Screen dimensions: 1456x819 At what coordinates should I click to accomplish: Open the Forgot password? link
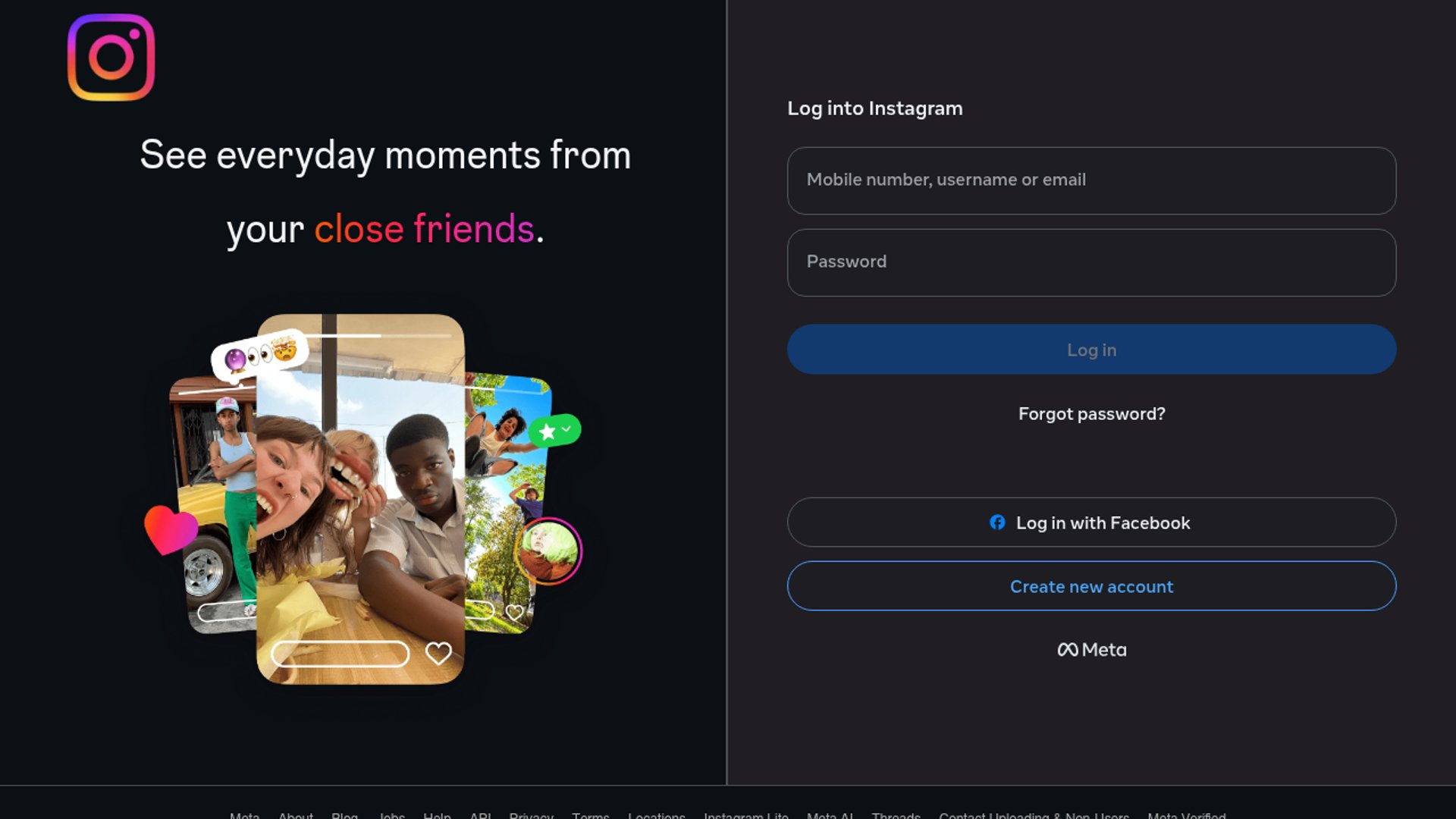(x=1091, y=414)
